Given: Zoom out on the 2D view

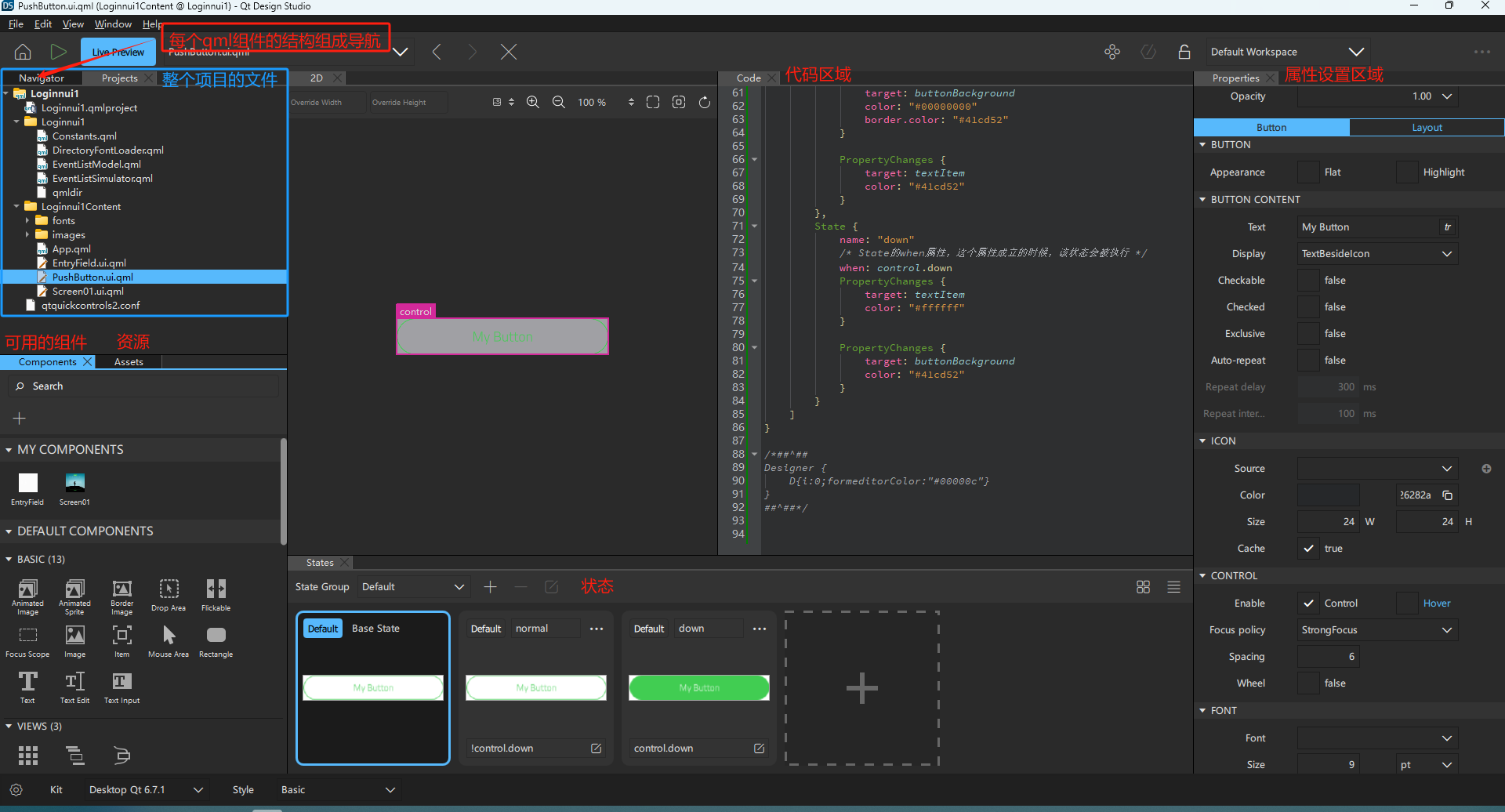Looking at the screenshot, I should [x=559, y=103].
